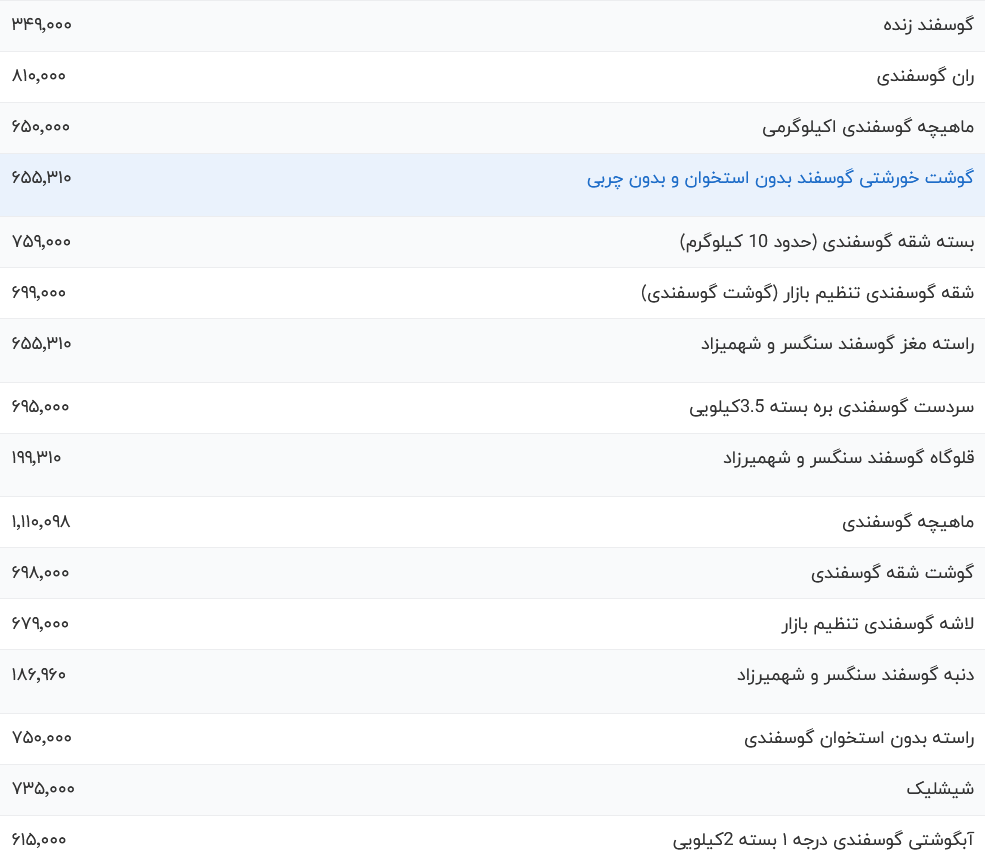Click the گوسفند زنده product name

tap(928, 25)
